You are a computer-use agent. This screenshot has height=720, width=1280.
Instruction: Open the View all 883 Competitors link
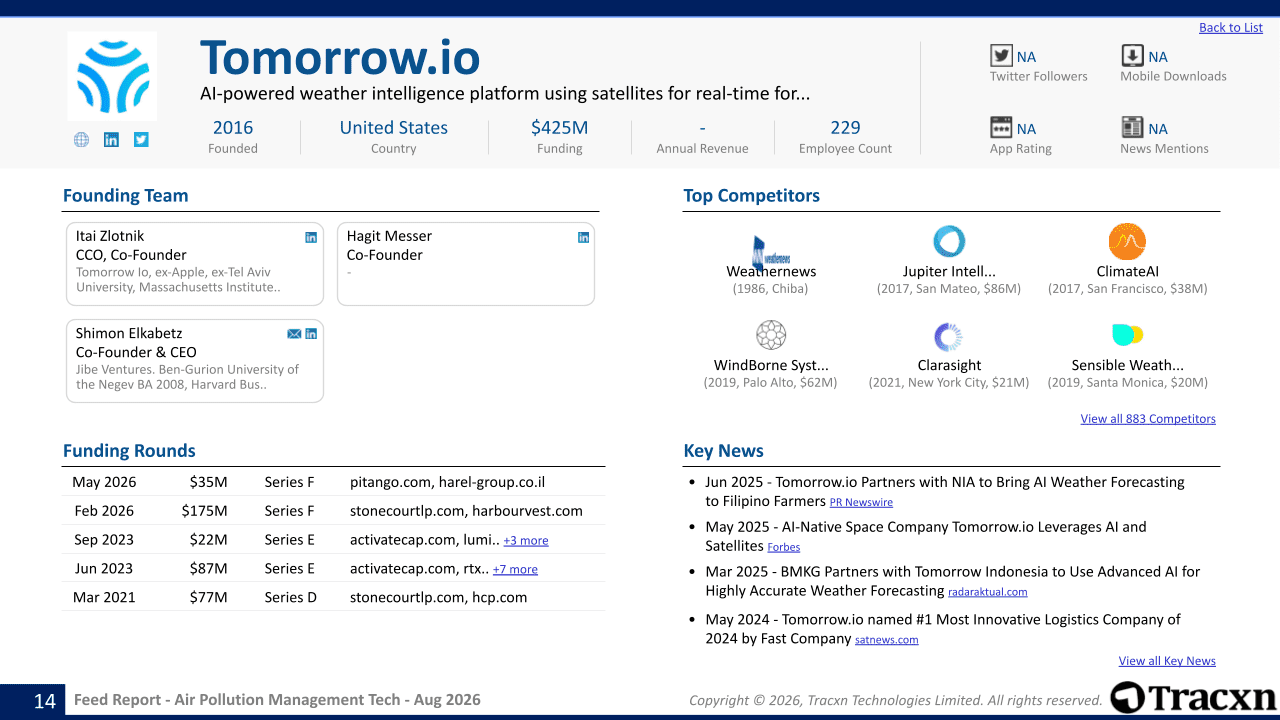point(1148,419)
